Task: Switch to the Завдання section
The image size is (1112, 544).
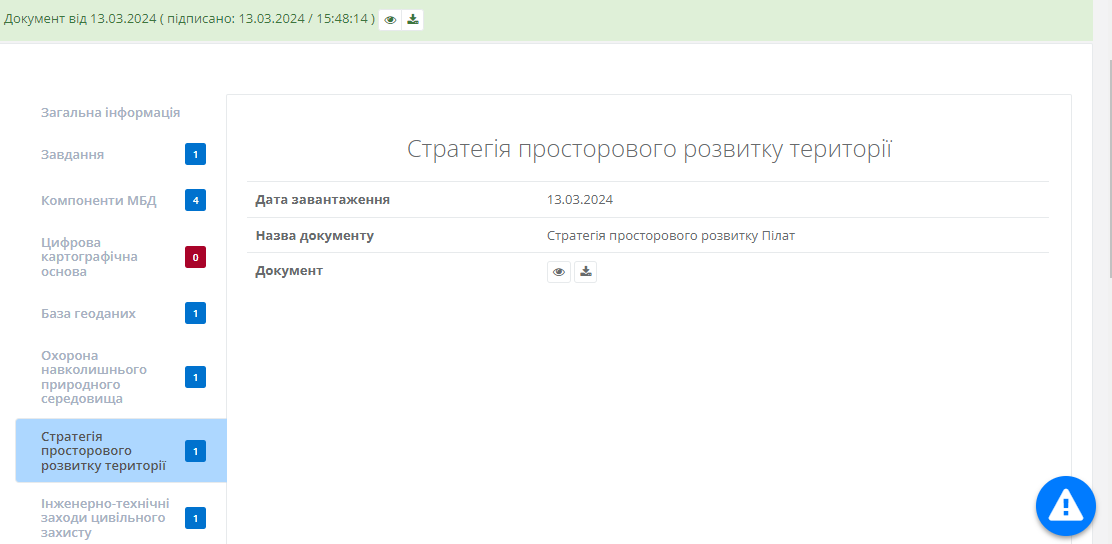Action: pyautogui.click(x=72, y=155)
